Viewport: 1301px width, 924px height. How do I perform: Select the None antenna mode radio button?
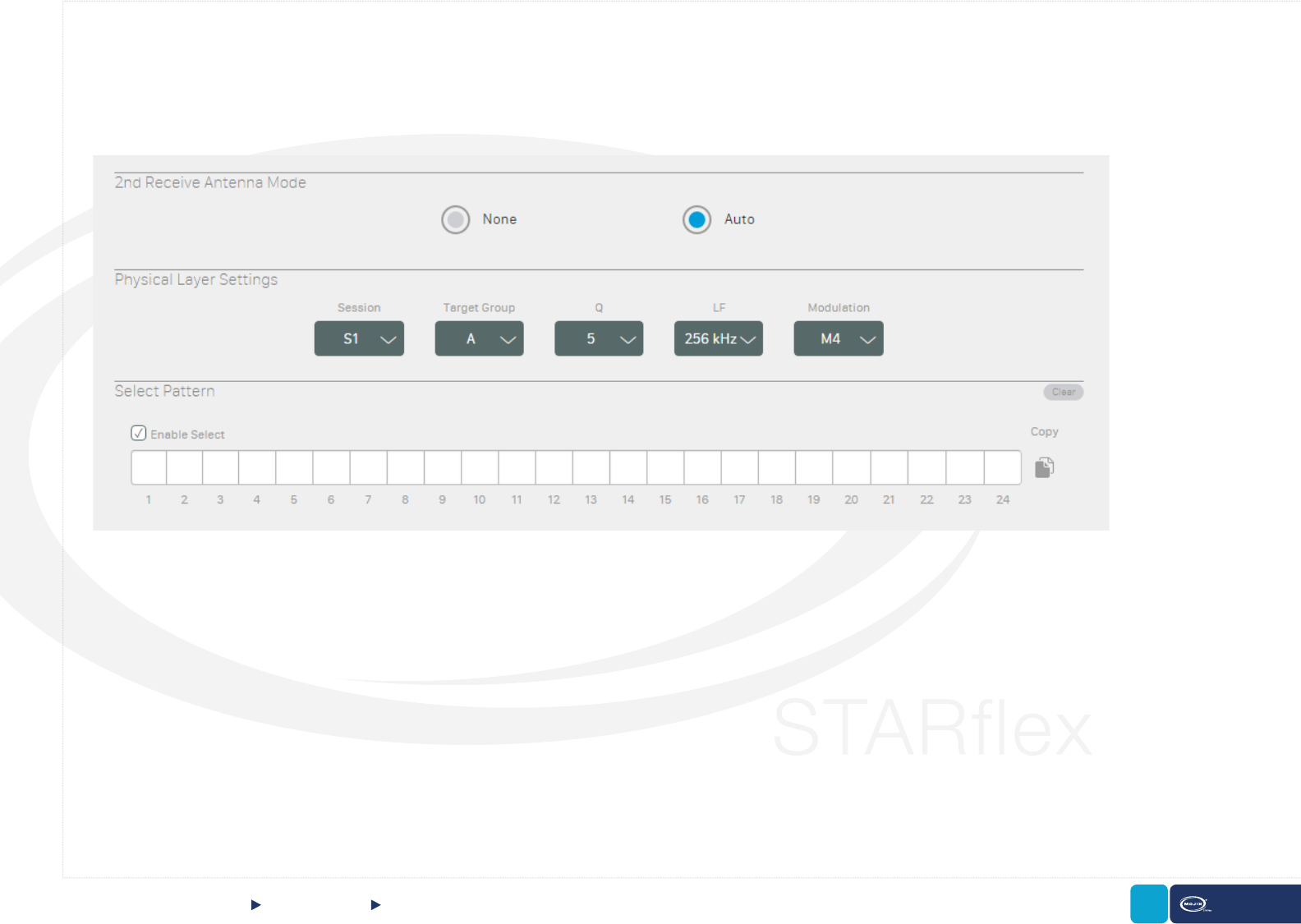coord(456,219)
